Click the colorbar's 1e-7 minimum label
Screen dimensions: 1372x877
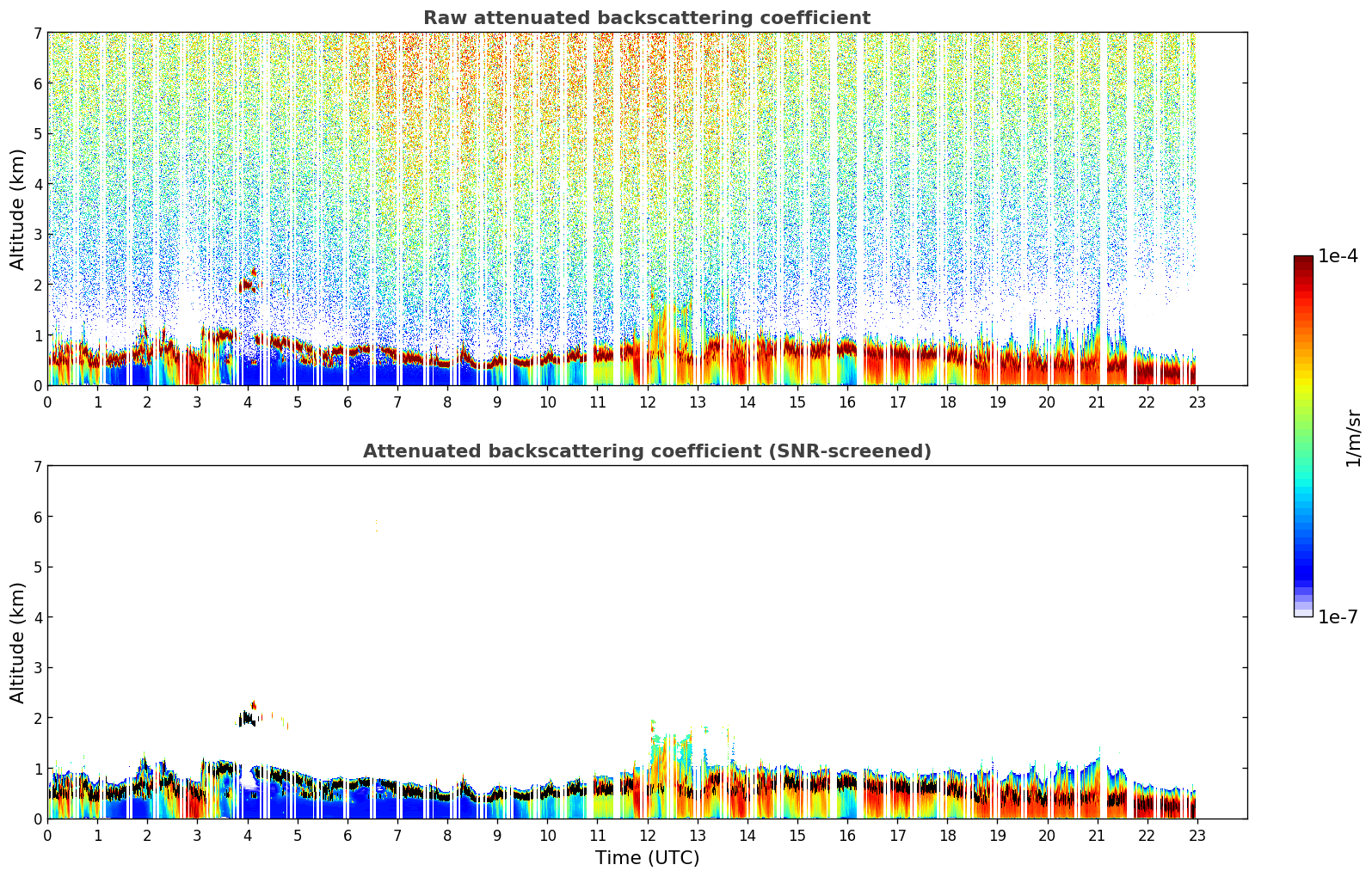click(x=1338, y=617)
